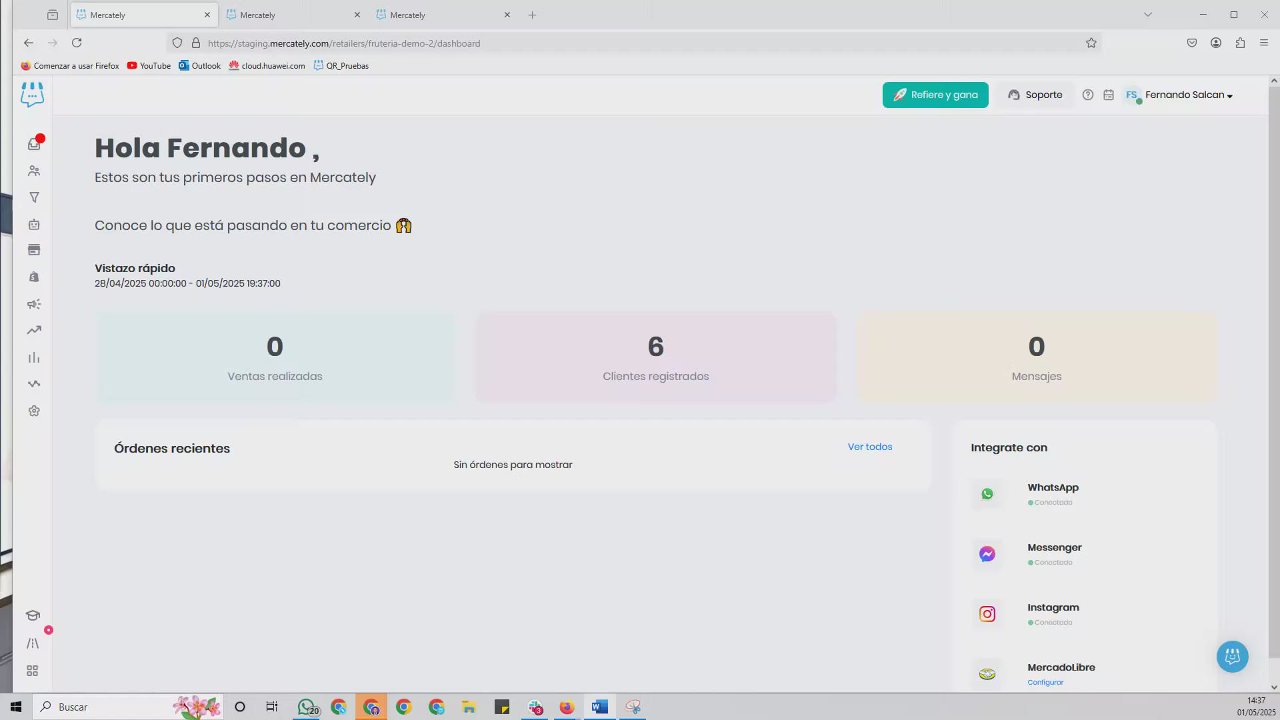The image size is (1280, 720).
Task: Open the Outlook bookmark
Action: coord(199,66)
